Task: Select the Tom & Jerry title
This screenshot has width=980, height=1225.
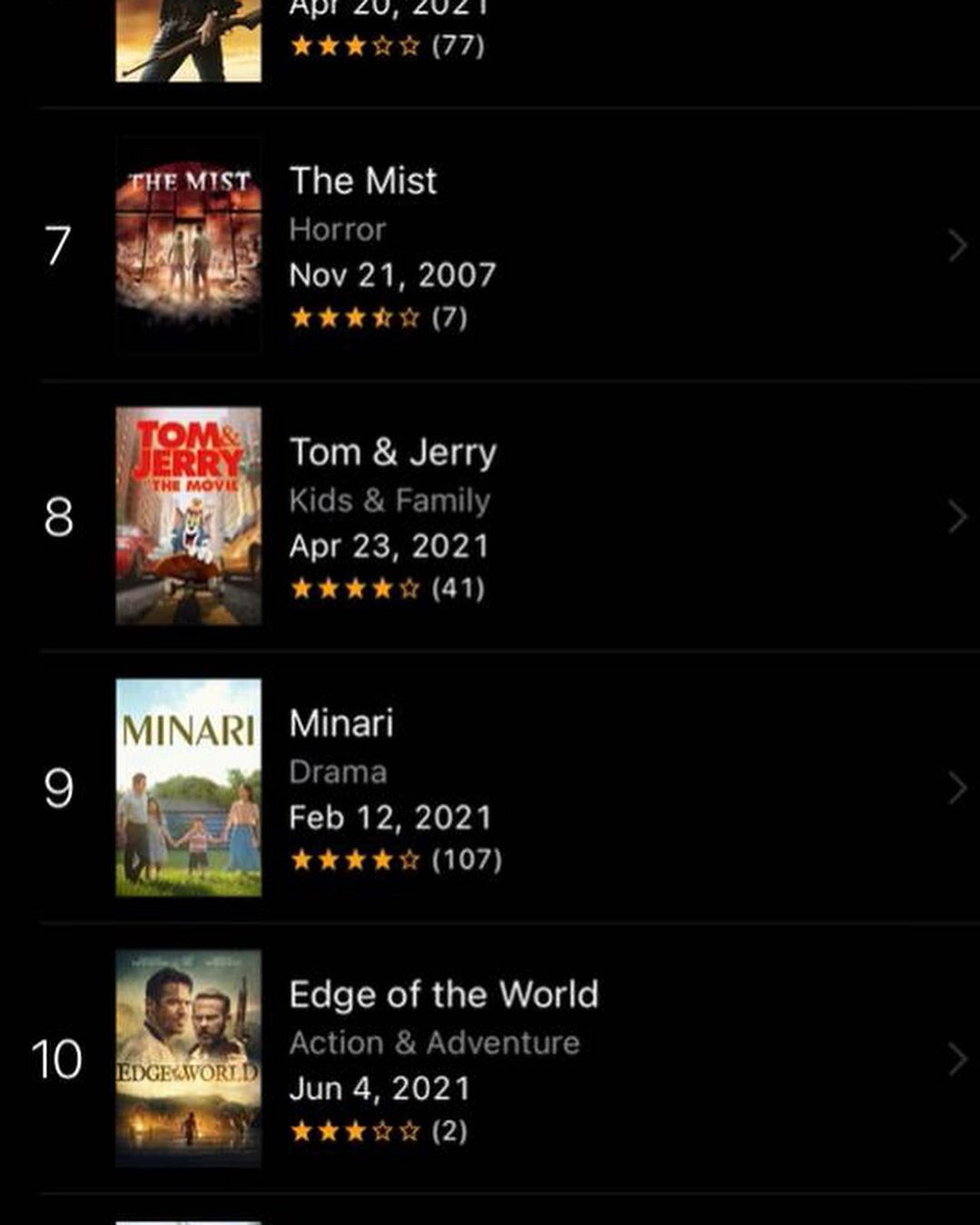Action: tap(393, 452)
